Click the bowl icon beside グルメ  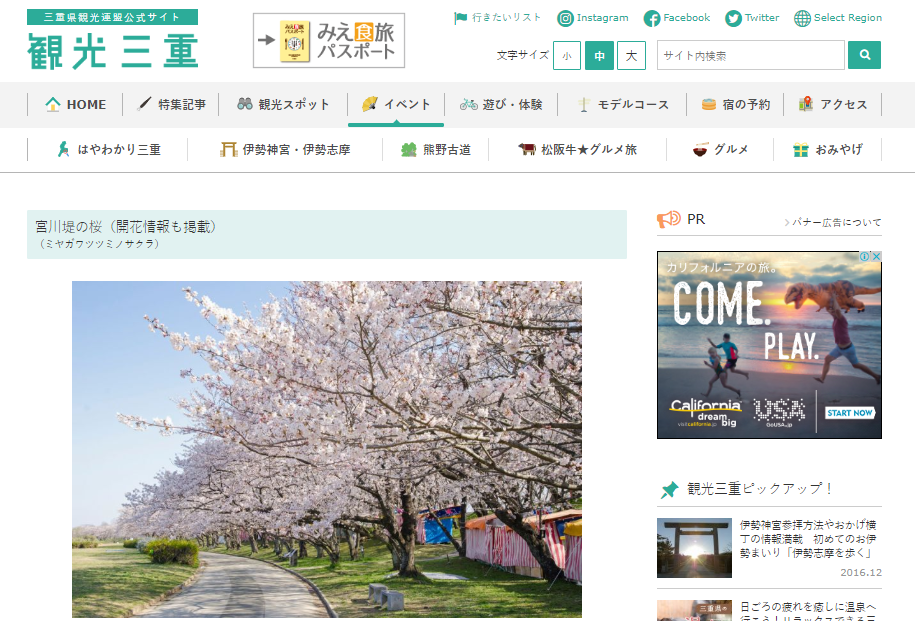click(700, 149)
